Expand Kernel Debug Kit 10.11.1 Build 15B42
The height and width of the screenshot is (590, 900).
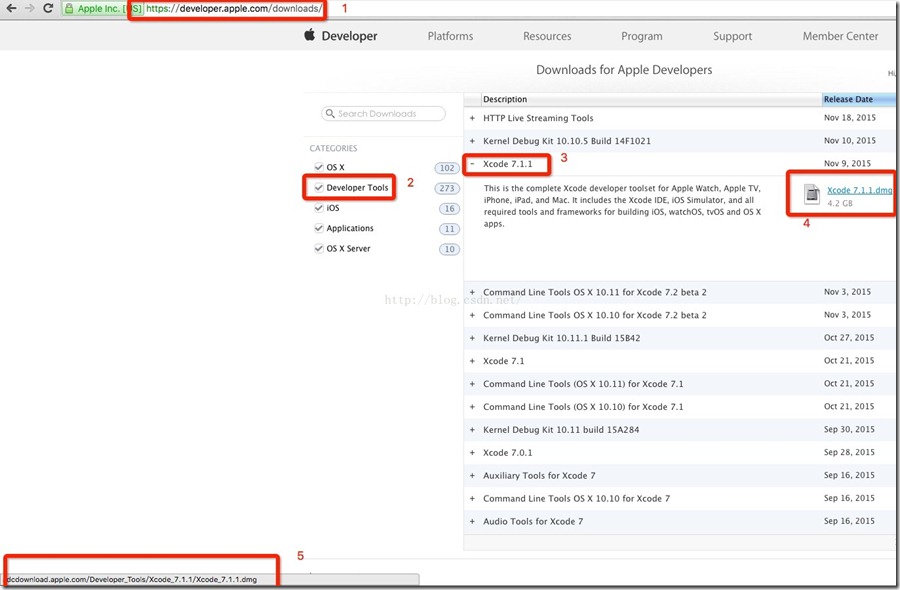point(472,338)
